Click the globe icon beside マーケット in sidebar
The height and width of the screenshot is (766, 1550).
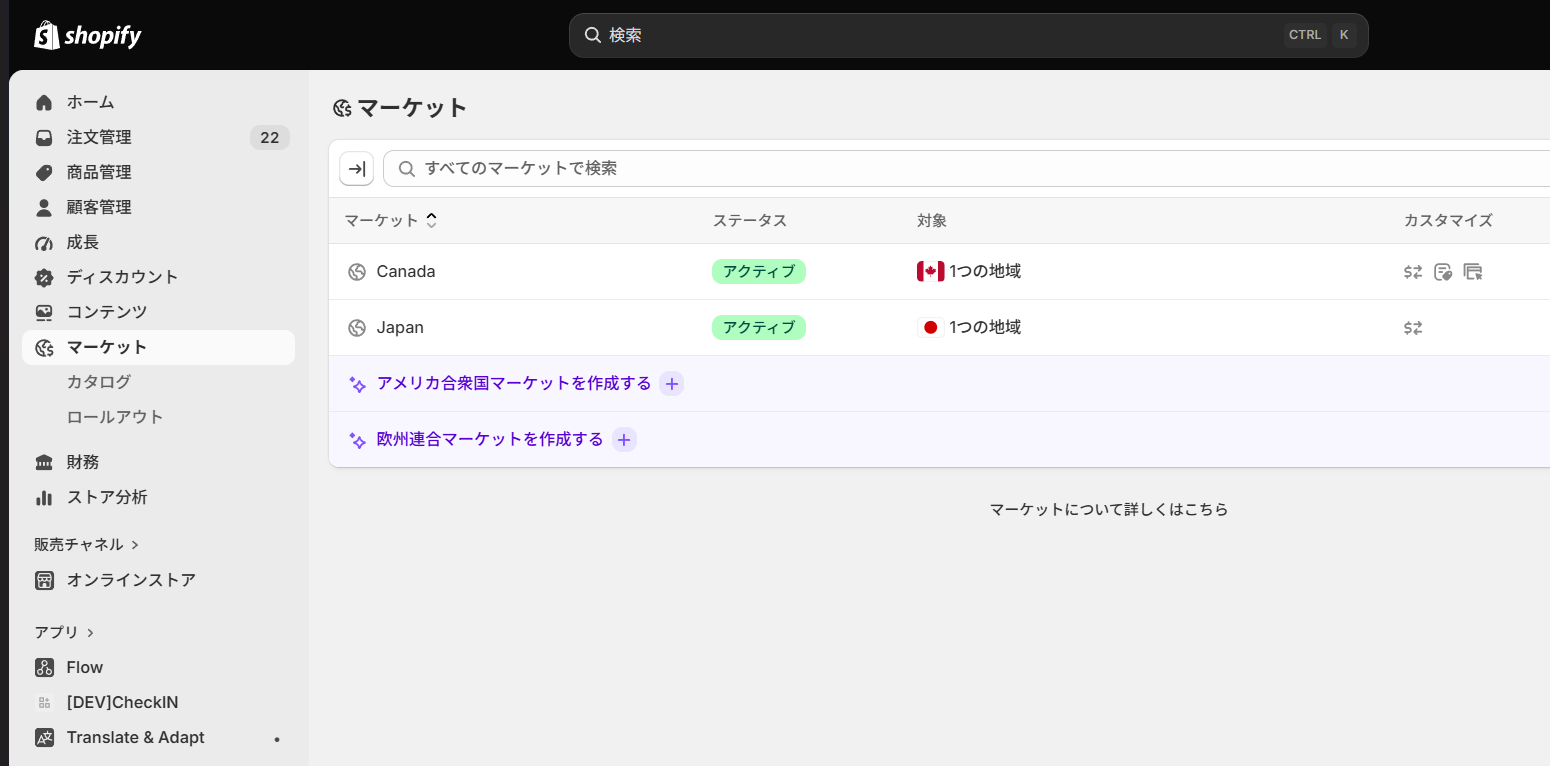(44, 347)
